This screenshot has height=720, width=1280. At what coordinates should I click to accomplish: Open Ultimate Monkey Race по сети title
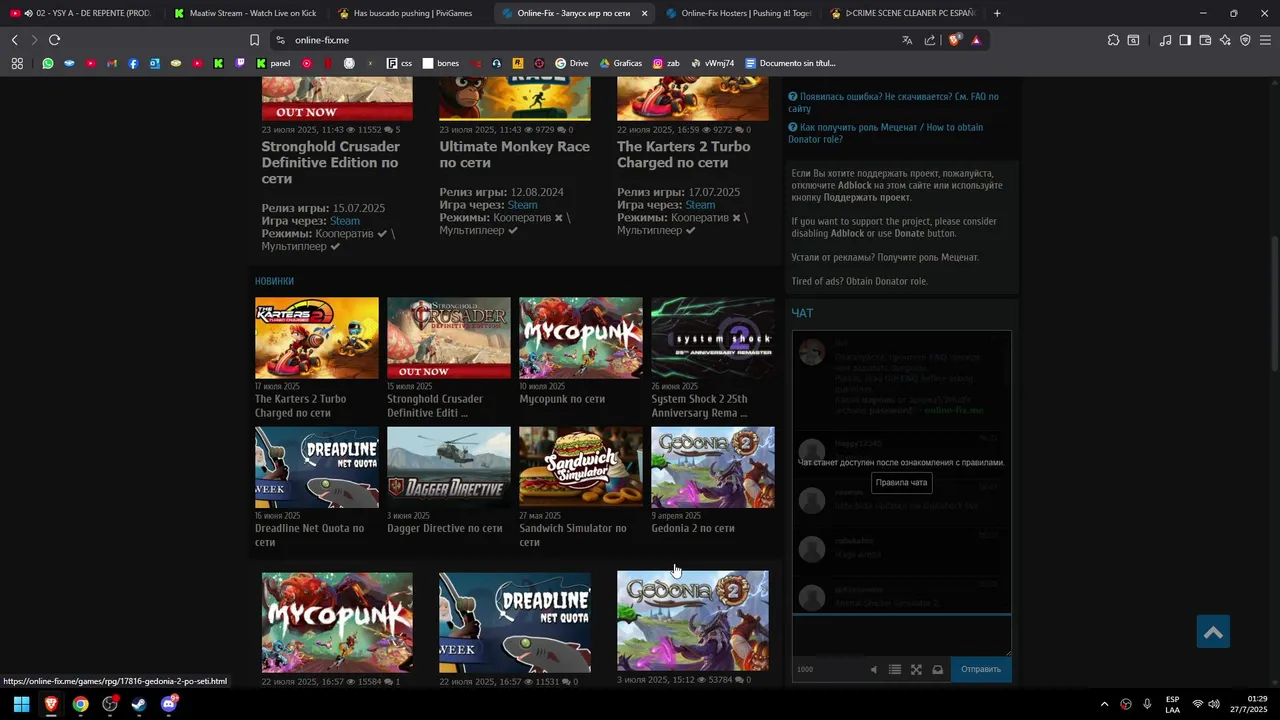[x=514, y=154]
